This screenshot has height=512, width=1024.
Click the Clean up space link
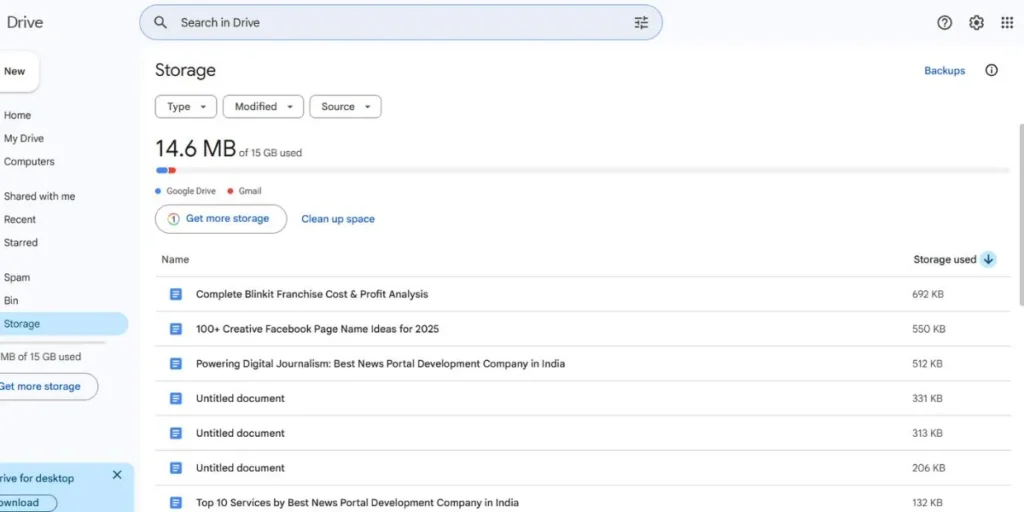pyautogui.click(x=338, y=219)
